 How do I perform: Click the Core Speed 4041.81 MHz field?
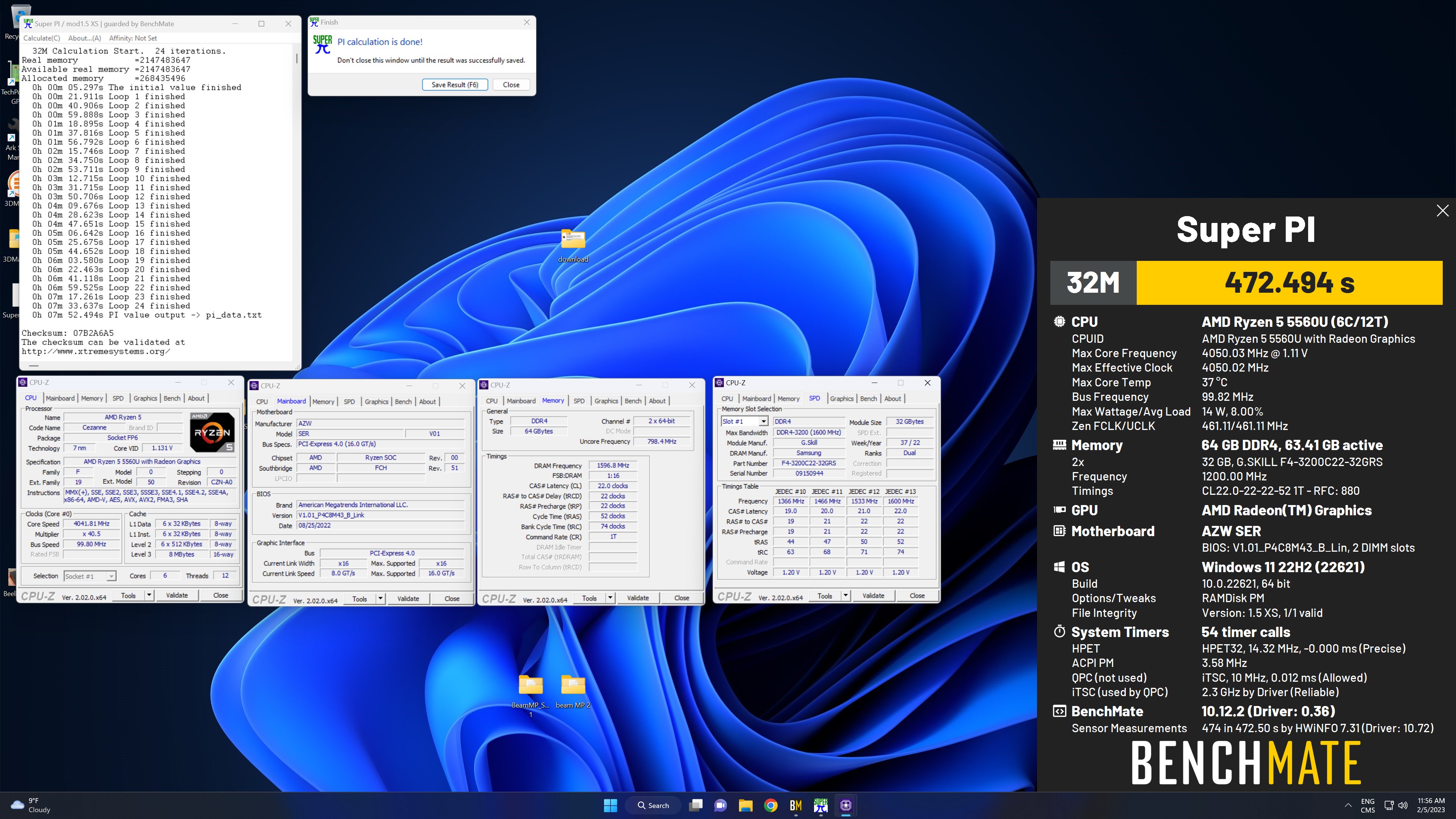[91, 524]
